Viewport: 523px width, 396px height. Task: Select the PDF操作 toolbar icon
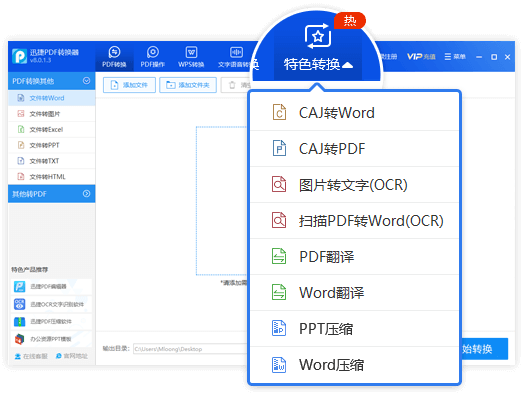(x=153, y=52)
